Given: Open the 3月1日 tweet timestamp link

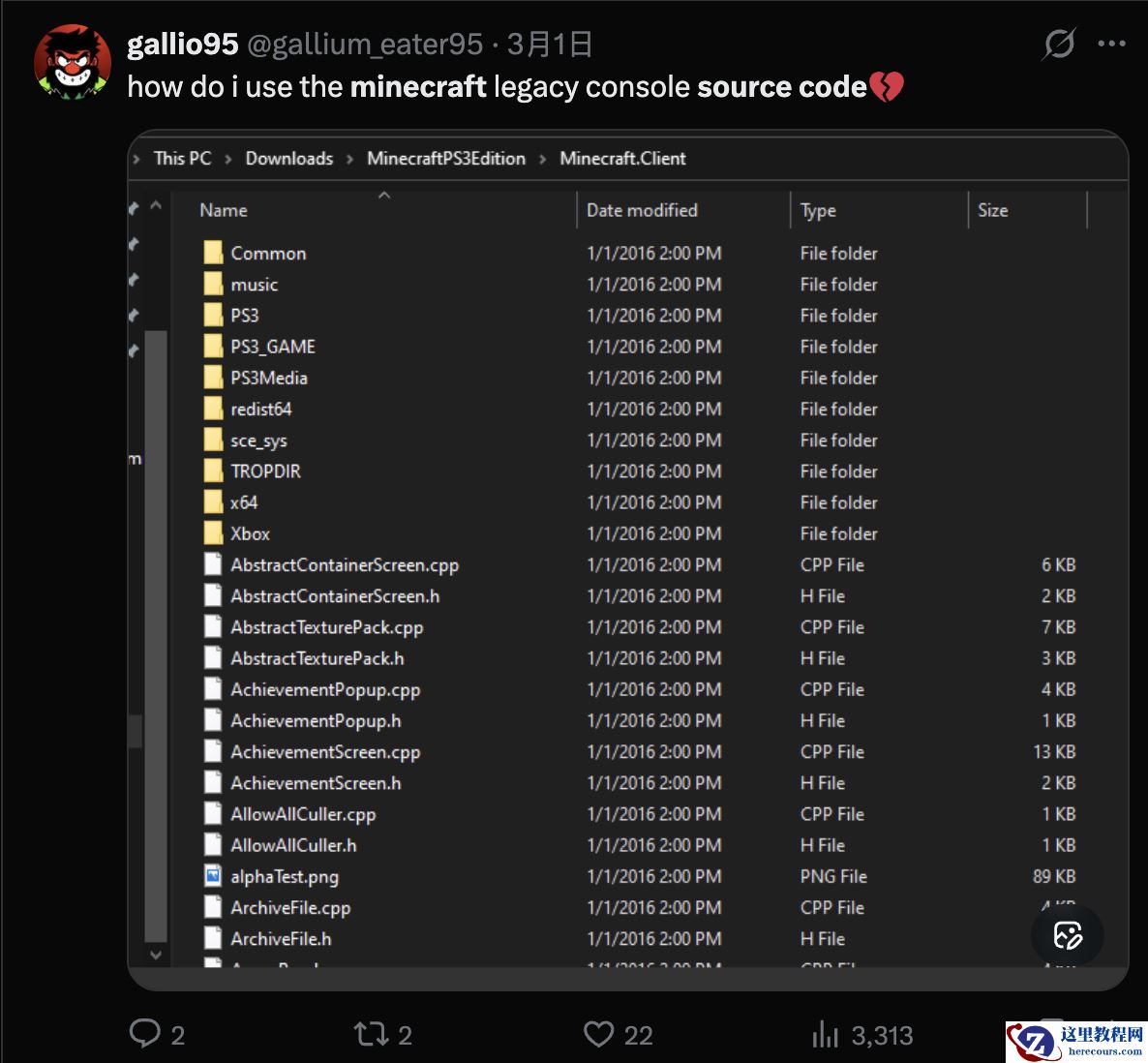Looking at the screenshot, I should (x=549, y=44).
